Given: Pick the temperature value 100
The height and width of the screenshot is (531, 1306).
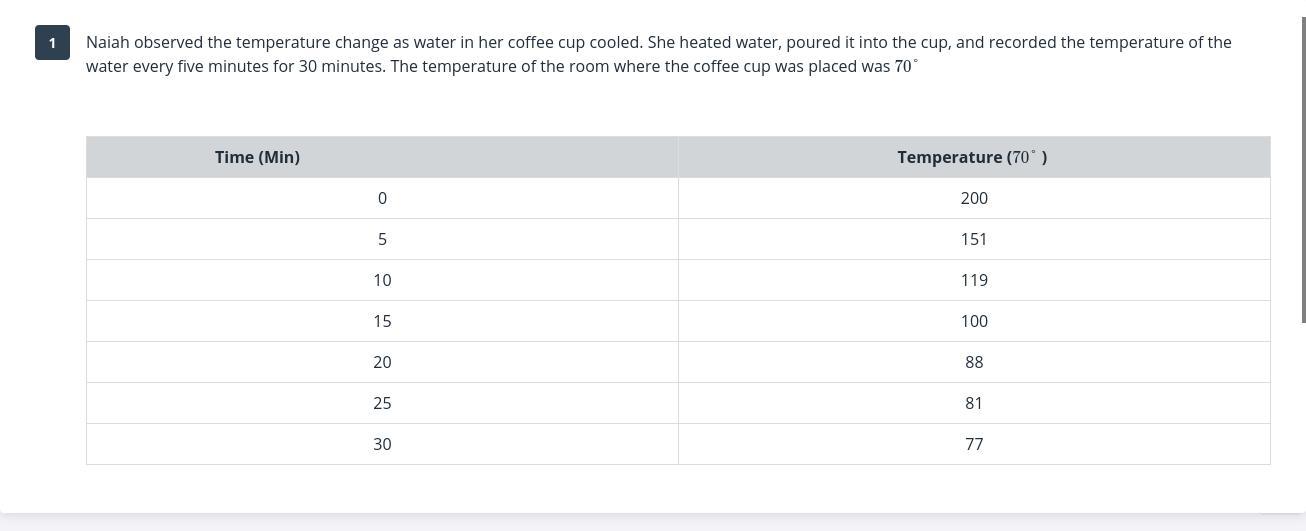Looking at the screenshot, I should point(974,321).
